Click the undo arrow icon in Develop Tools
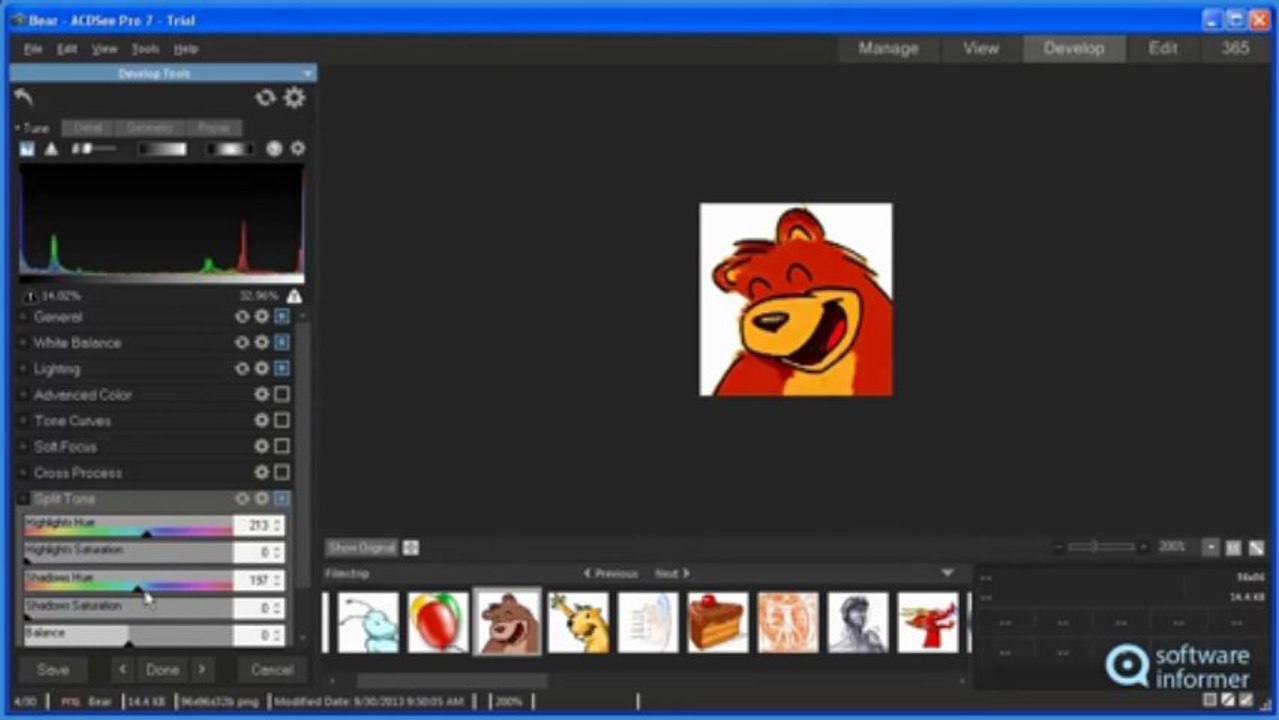 click(24, 97)
